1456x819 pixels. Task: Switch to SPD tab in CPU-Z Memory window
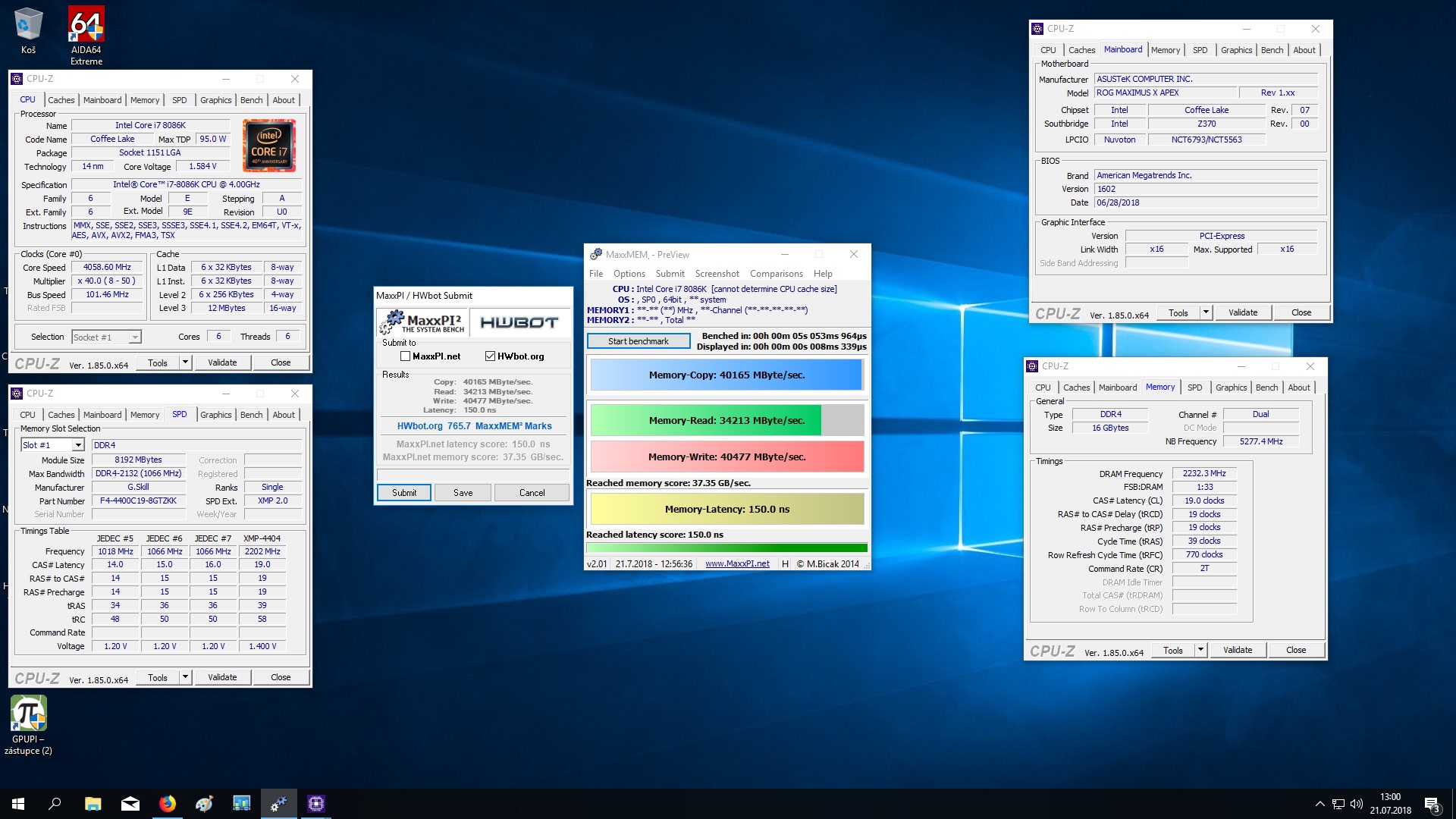1194,388
